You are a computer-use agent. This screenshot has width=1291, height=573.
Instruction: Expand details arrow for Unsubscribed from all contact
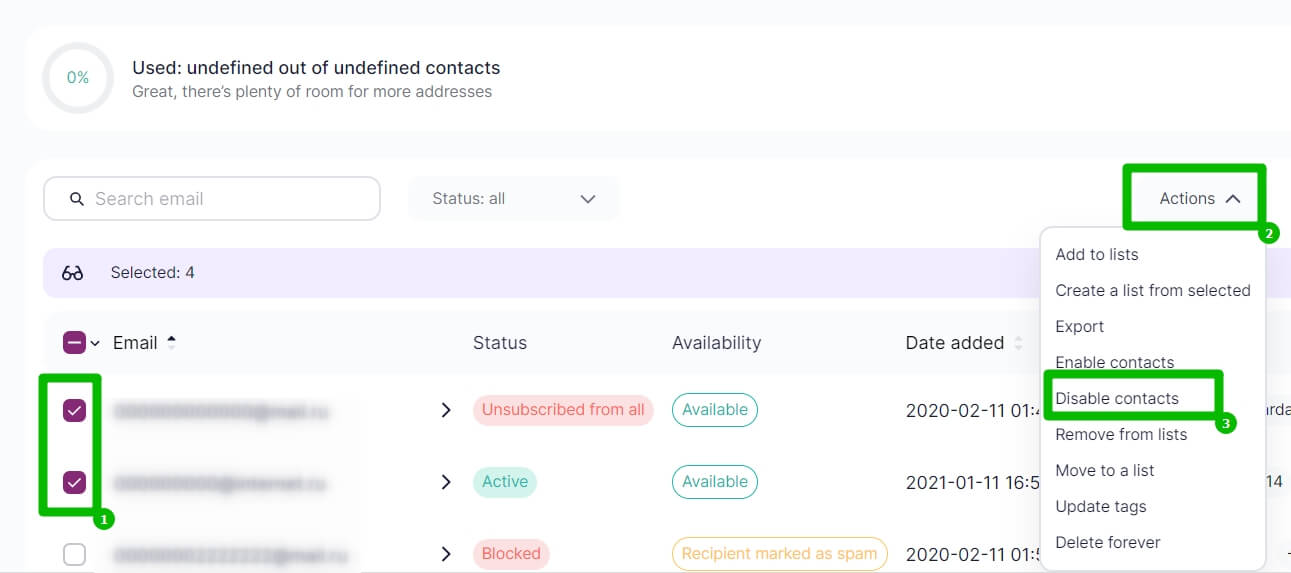(446, 410)
